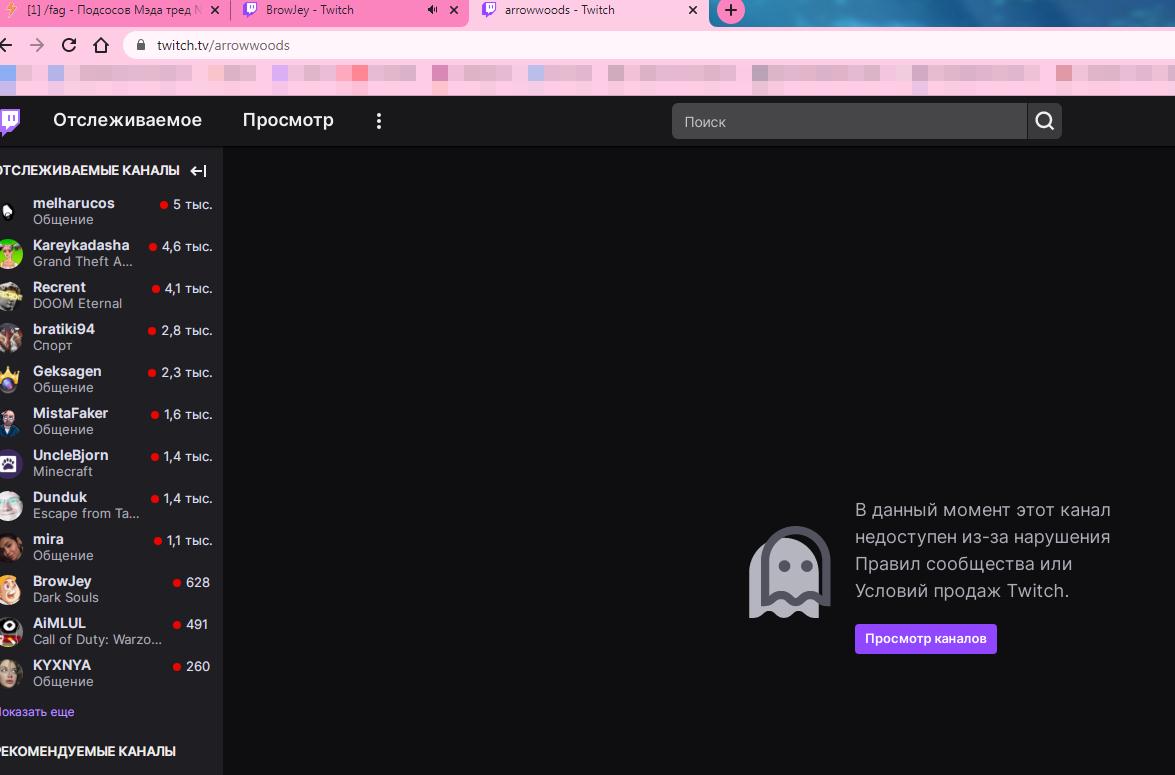Viewport: 1175px width, 775px height.
Task: Collapse the followed channels sidebar
Action: click(199, 171)
